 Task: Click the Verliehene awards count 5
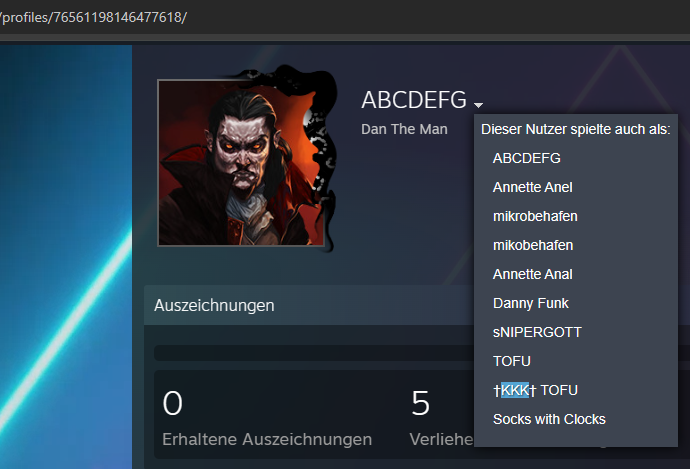click(x=420, y=403)
